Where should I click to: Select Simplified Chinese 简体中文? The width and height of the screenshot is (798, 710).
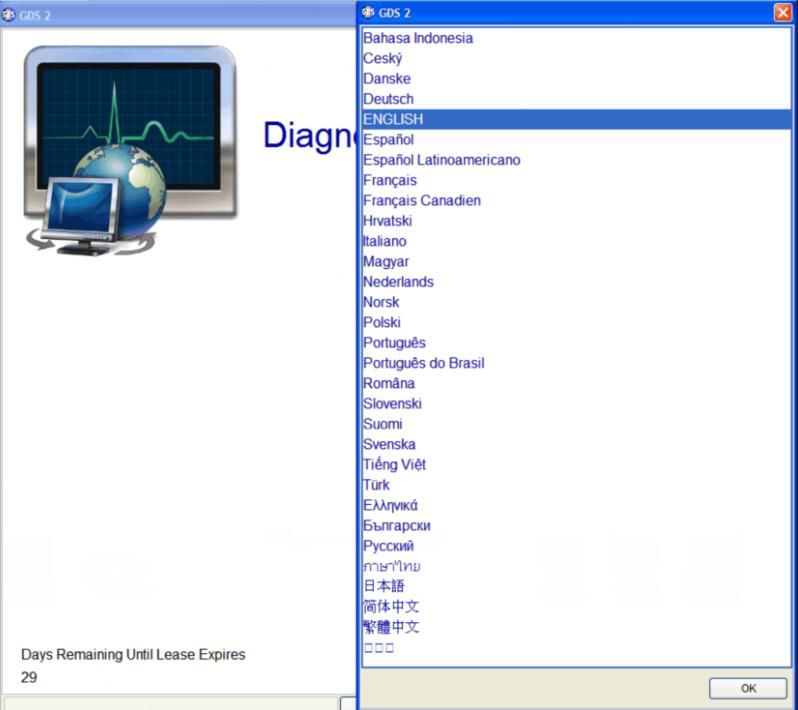point(576,607)
